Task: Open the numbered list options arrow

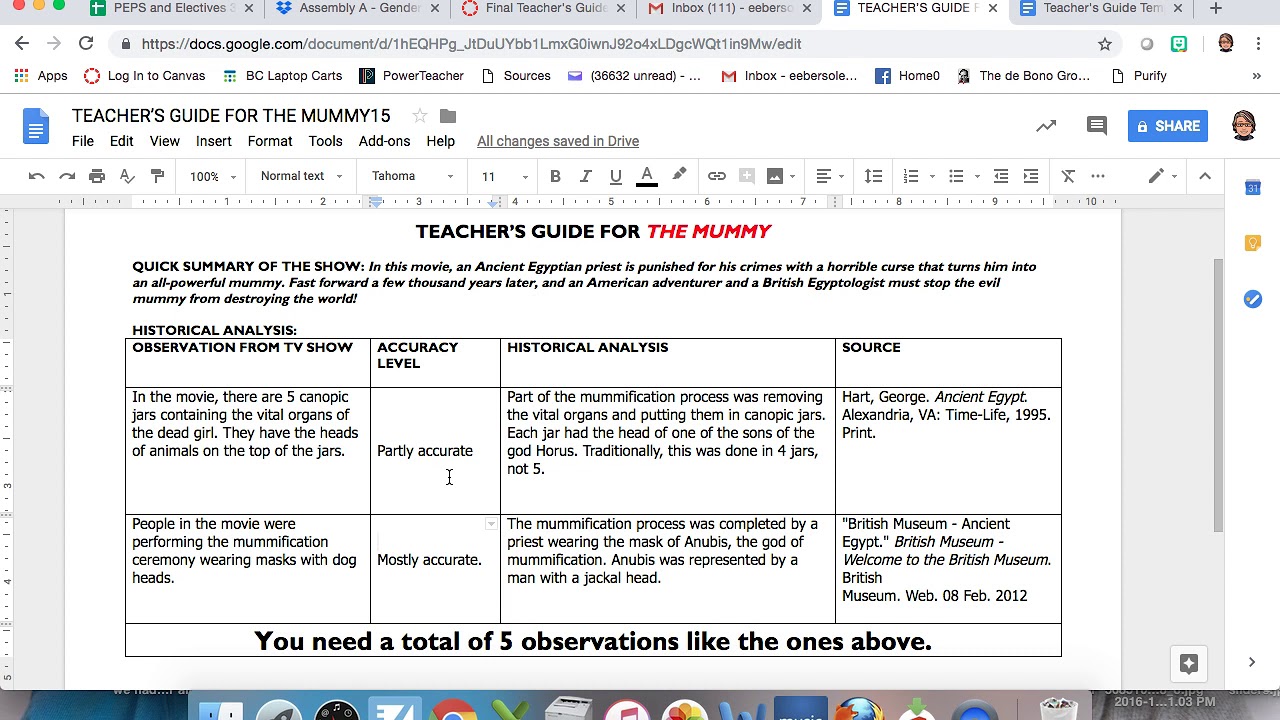Action: pos(932,177)
